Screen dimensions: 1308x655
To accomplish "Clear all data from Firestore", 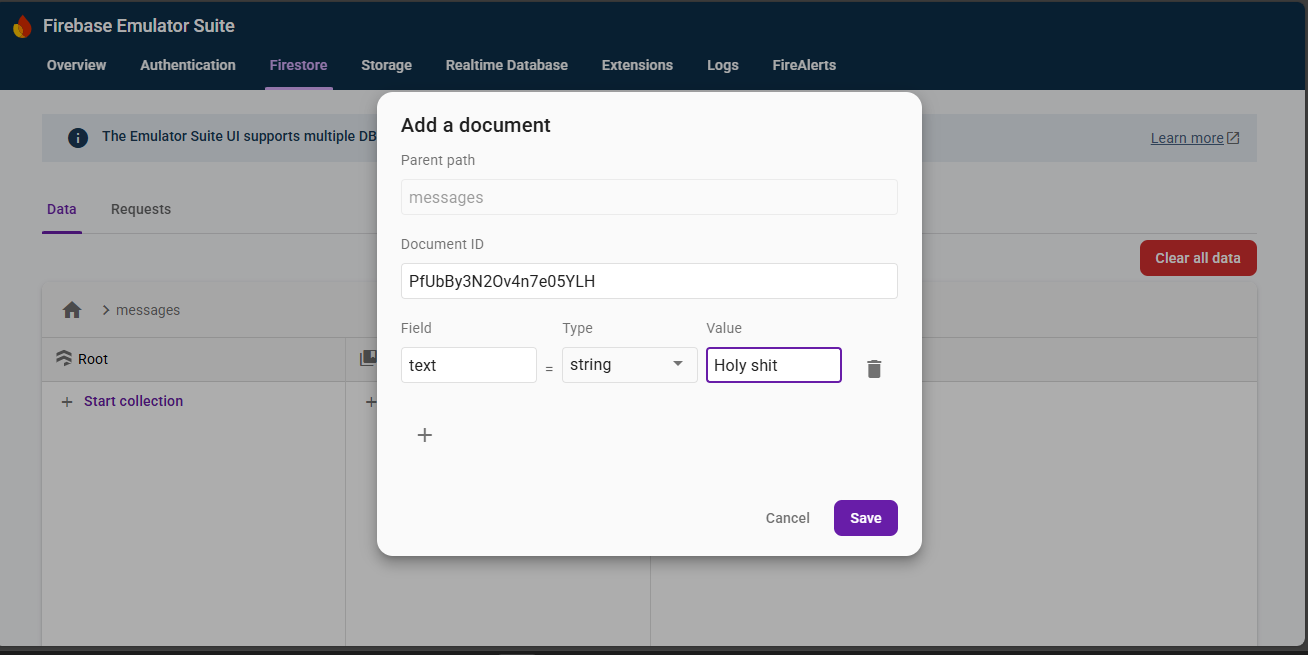I will pos(1198,257).
